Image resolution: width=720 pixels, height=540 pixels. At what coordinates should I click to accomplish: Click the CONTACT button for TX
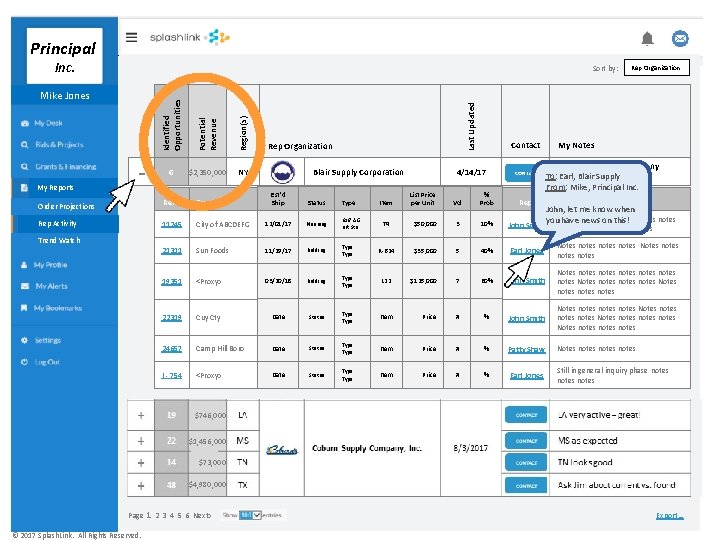pos(526,485)
